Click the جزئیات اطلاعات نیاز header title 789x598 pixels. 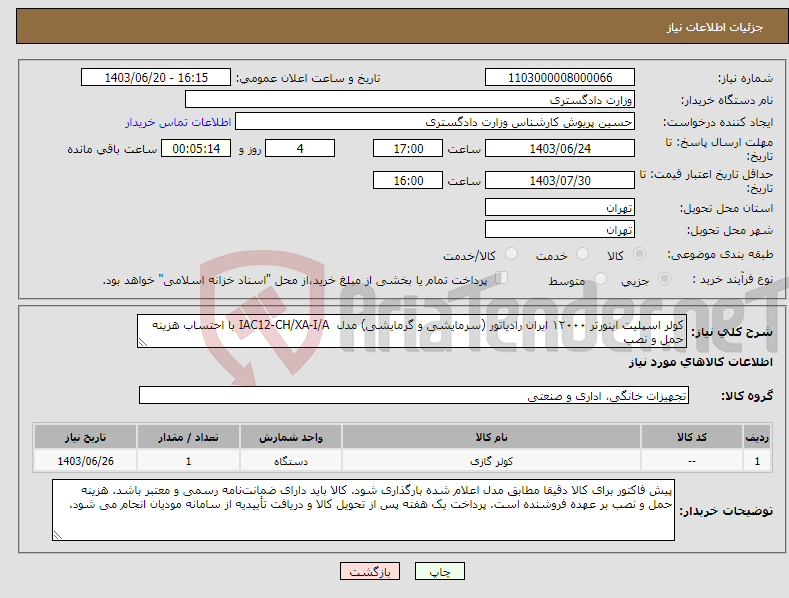pos(715,27)
